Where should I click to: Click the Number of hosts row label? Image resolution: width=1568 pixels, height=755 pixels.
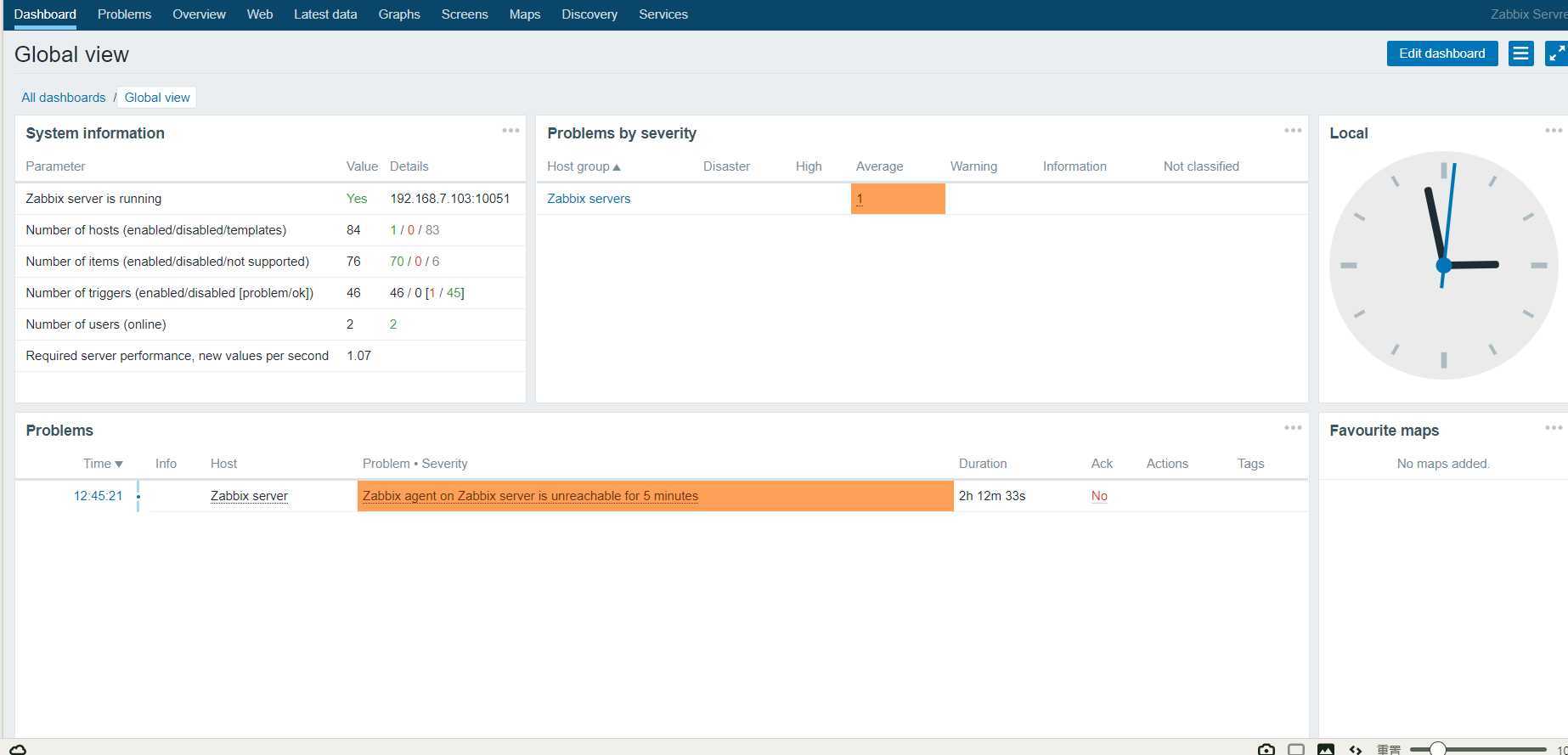click(156, 230)
